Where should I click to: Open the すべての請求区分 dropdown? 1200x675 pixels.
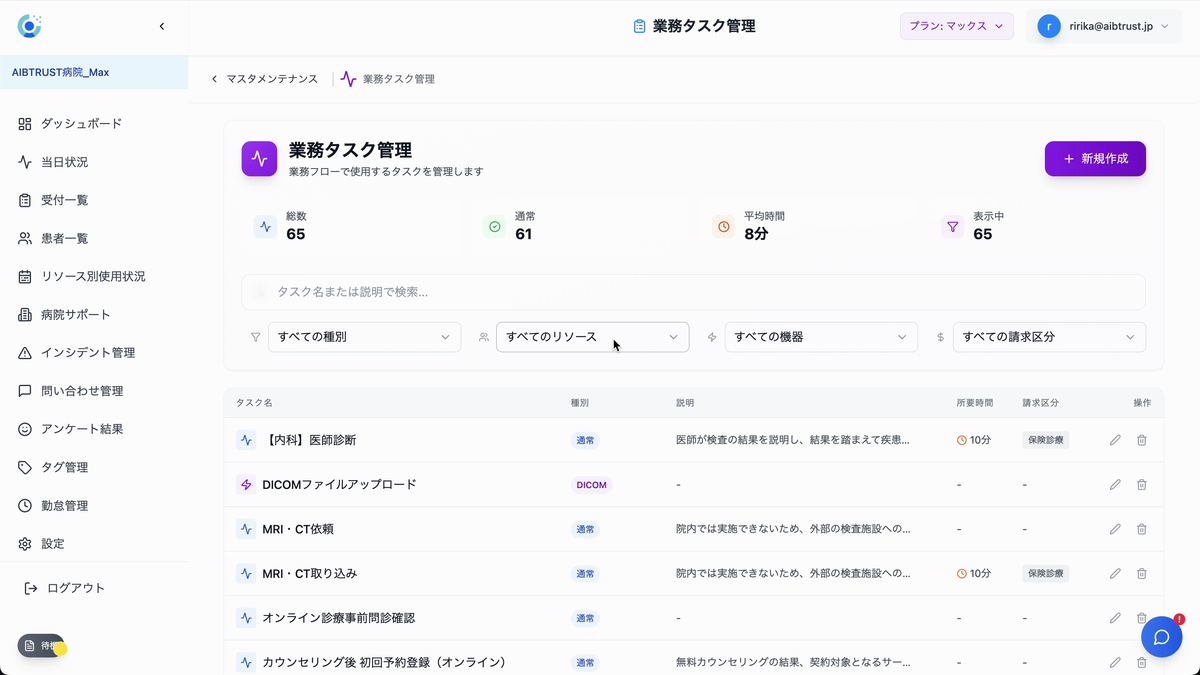click(1049, 337)
